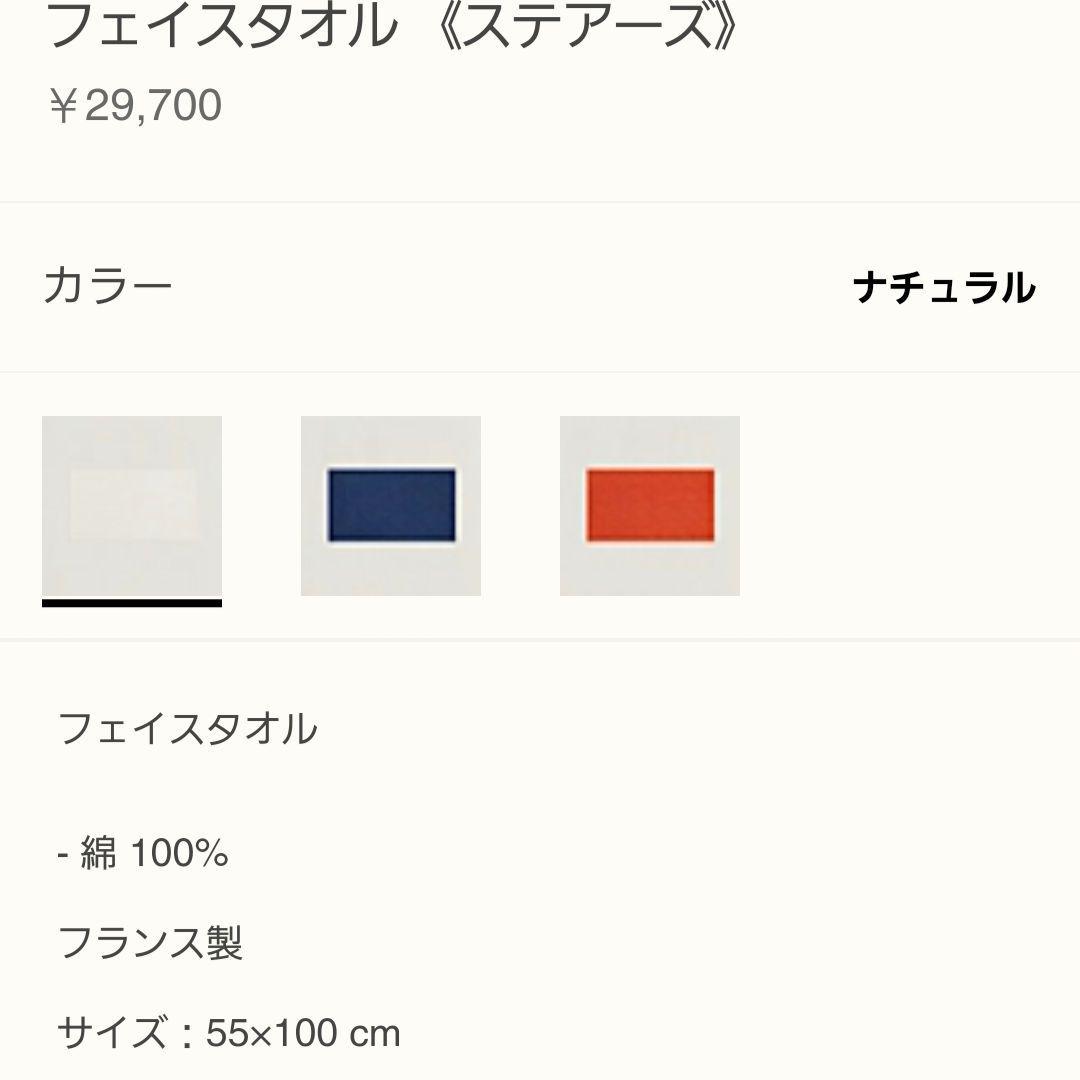Image resolution: width=1080 pixels, height=1080 pixels.
Task: Click the empty space right of the swatches
Action: tap(900, 505)
